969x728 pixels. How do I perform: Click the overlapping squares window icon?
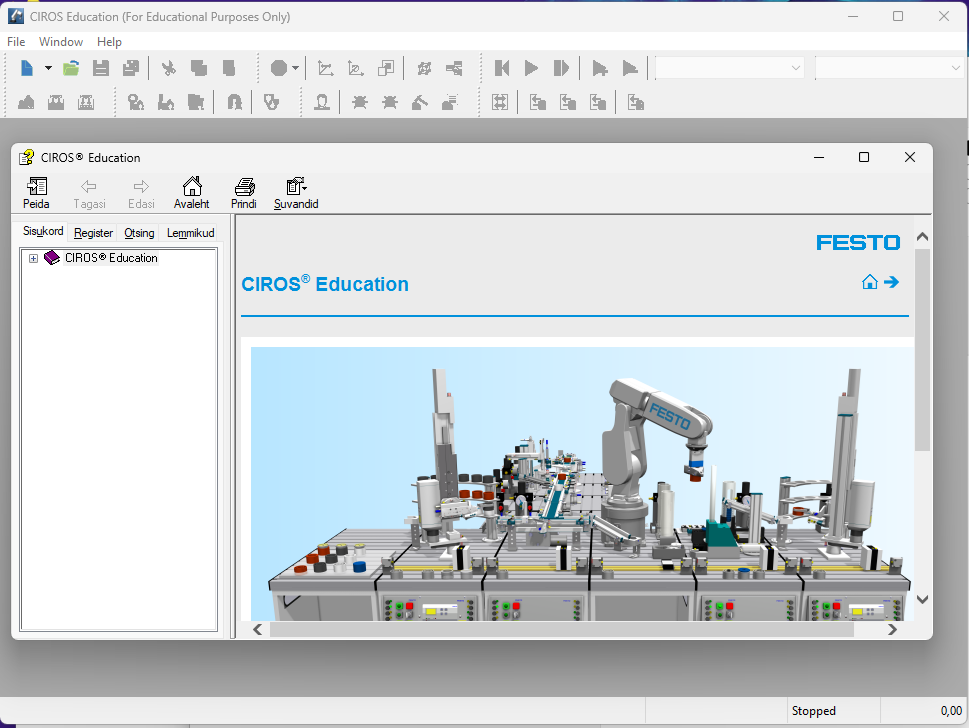pyautogui.click(x=386, y=68)
